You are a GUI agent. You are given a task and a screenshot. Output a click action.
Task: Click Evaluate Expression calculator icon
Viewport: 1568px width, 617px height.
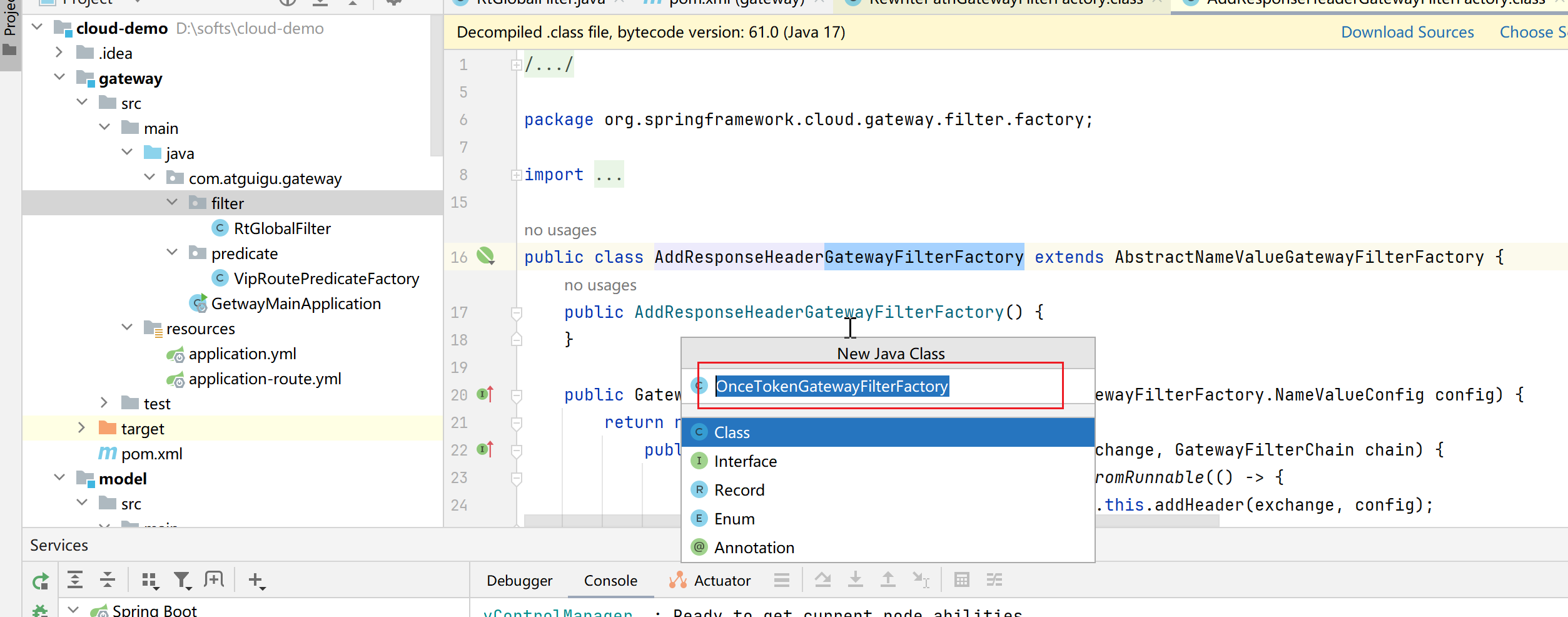(962, 580)
